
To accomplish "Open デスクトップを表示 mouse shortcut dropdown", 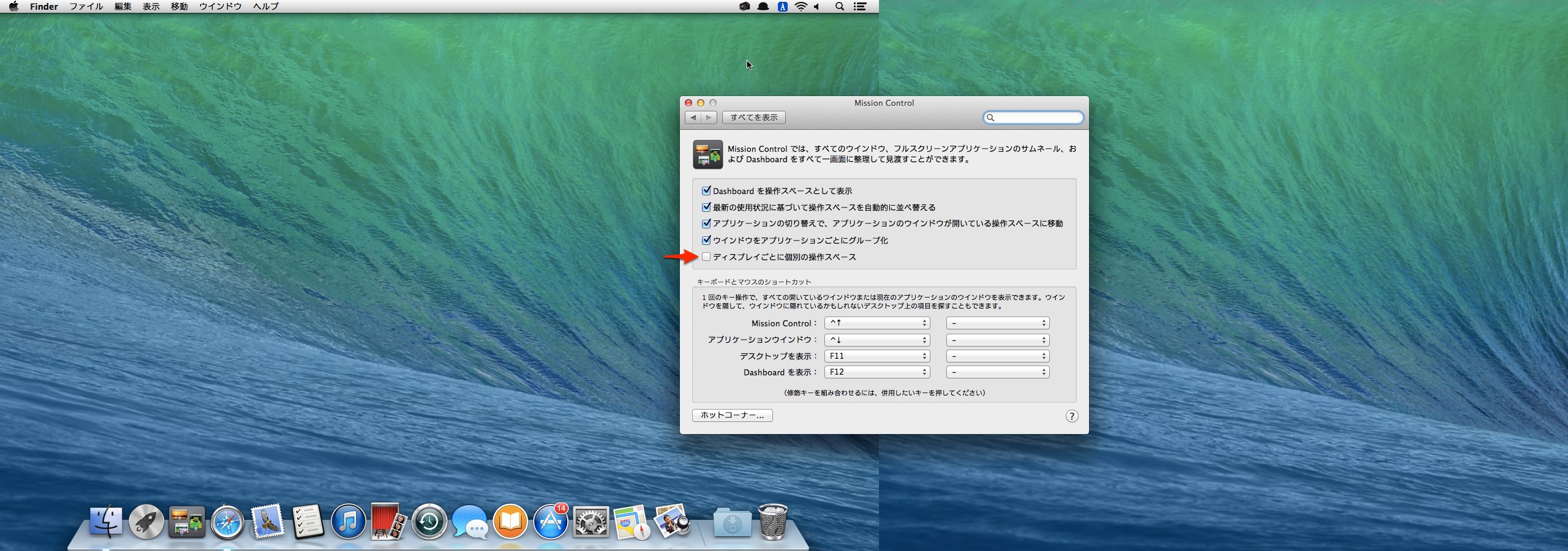I will coord(998,356).
